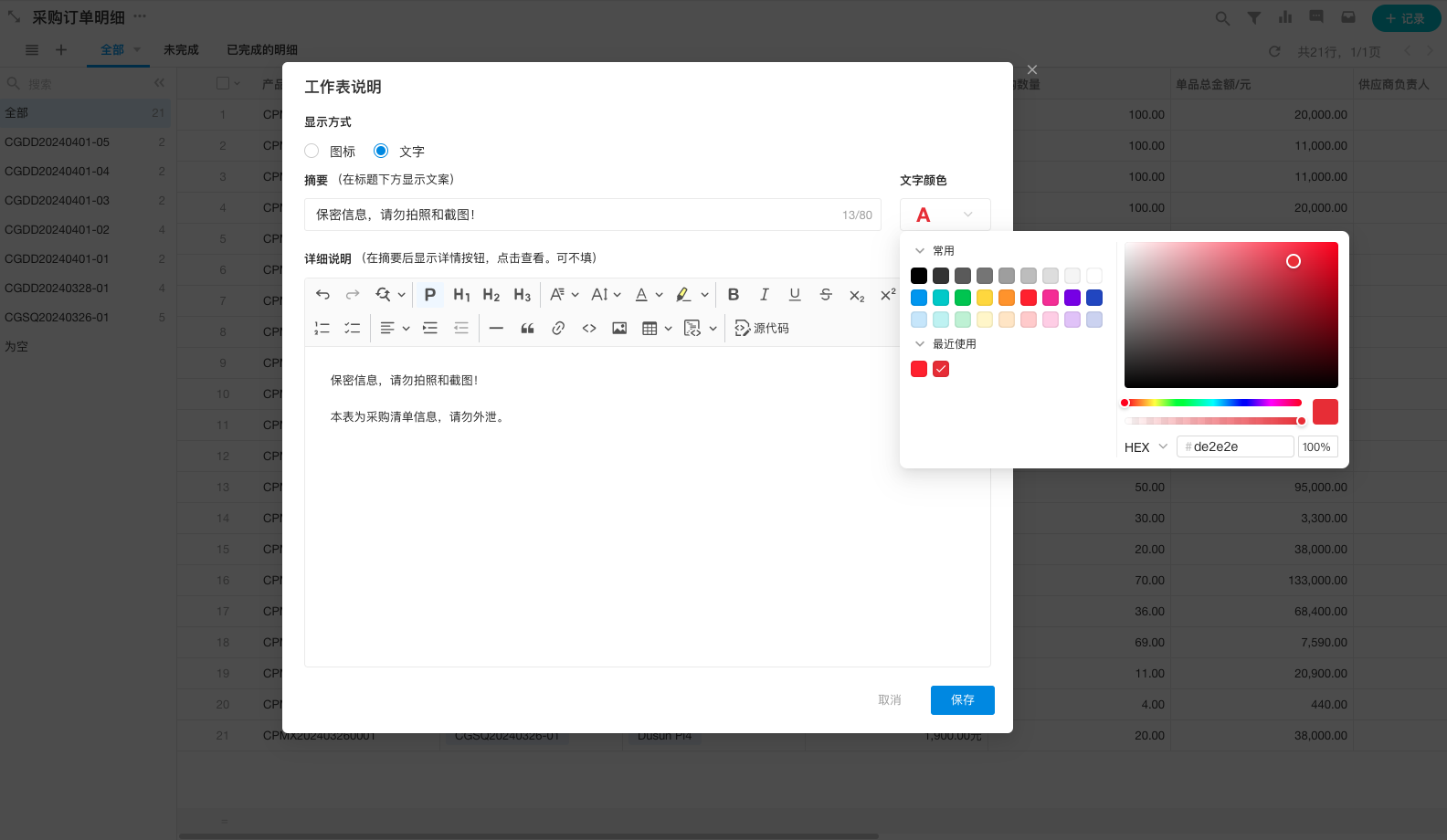Open the font color dropdown in toolbar

click(650, 295)
